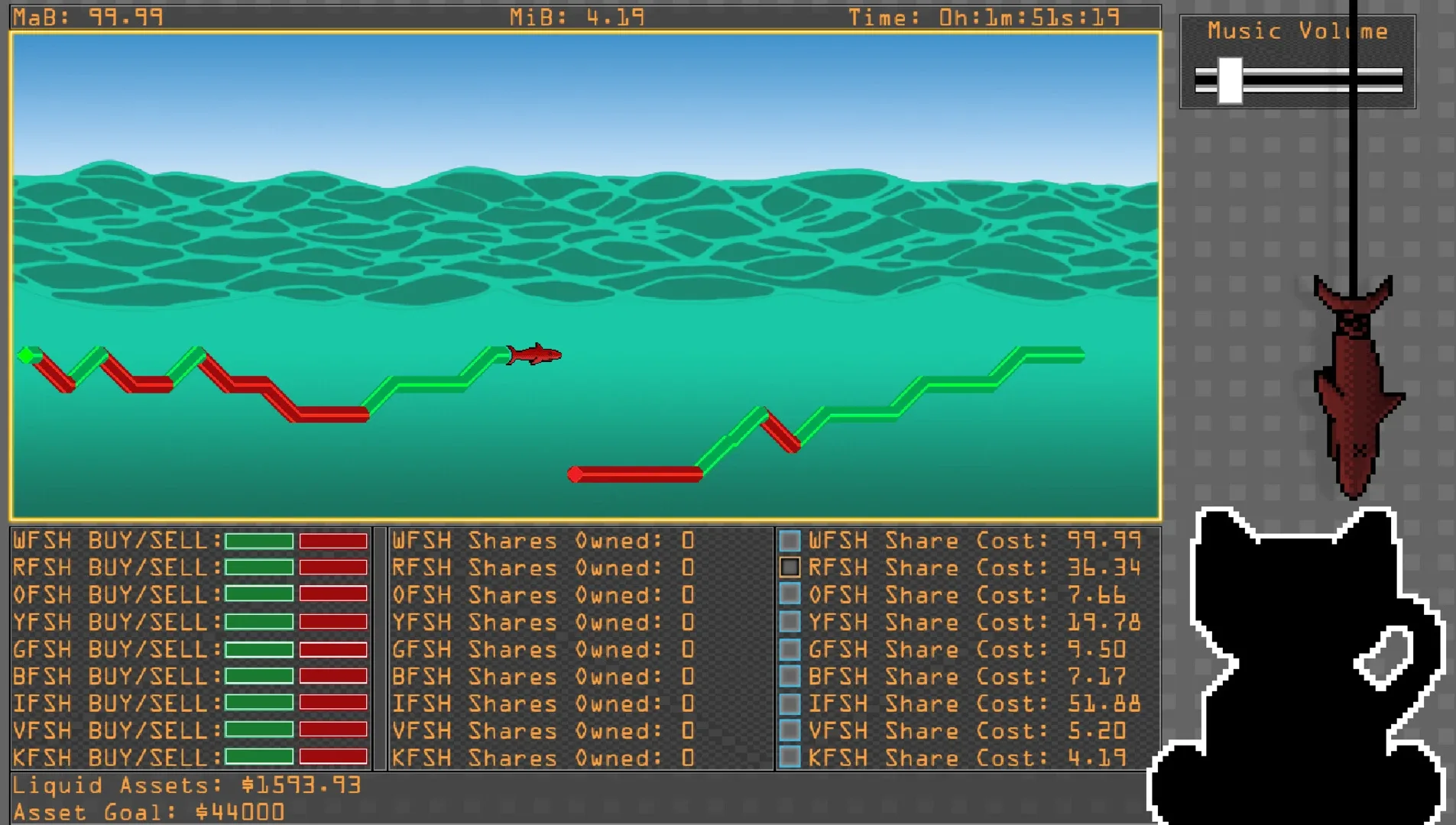Click the red shark on the chart
Viewport: 1456px width, 825px height.
tap(534, 354)
